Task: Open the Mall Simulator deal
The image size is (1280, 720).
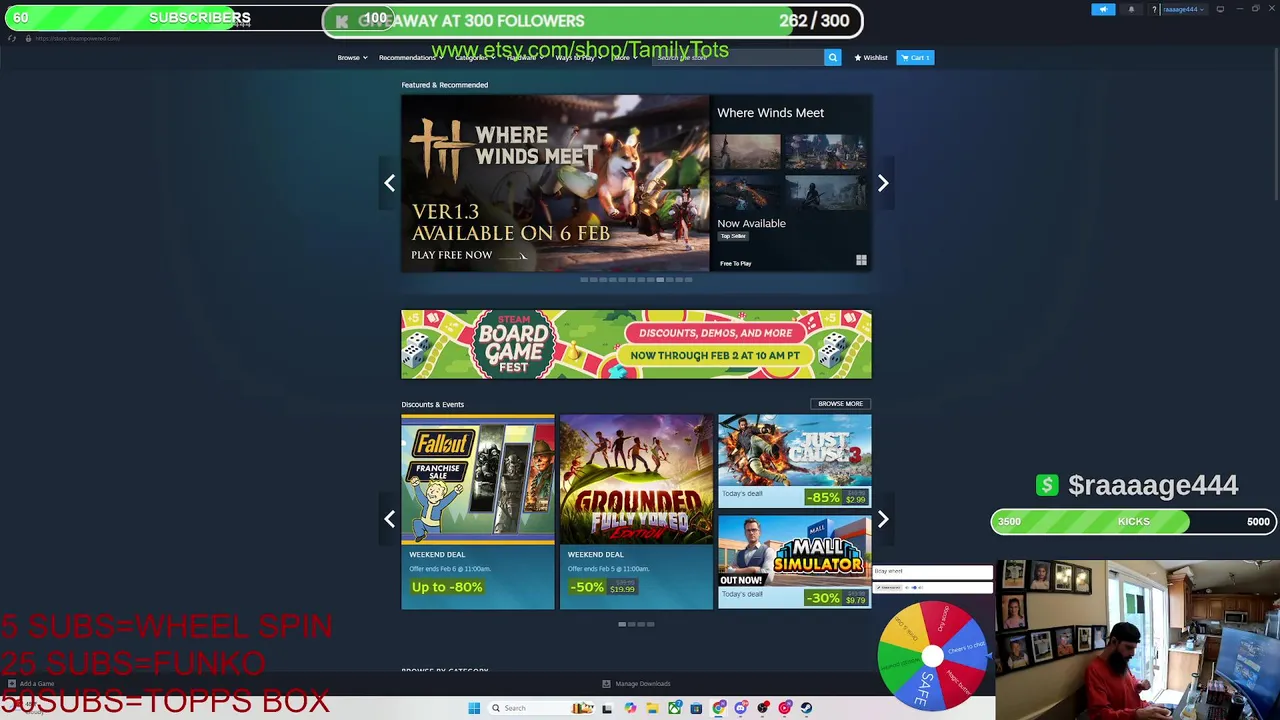Action: point(794,562)
